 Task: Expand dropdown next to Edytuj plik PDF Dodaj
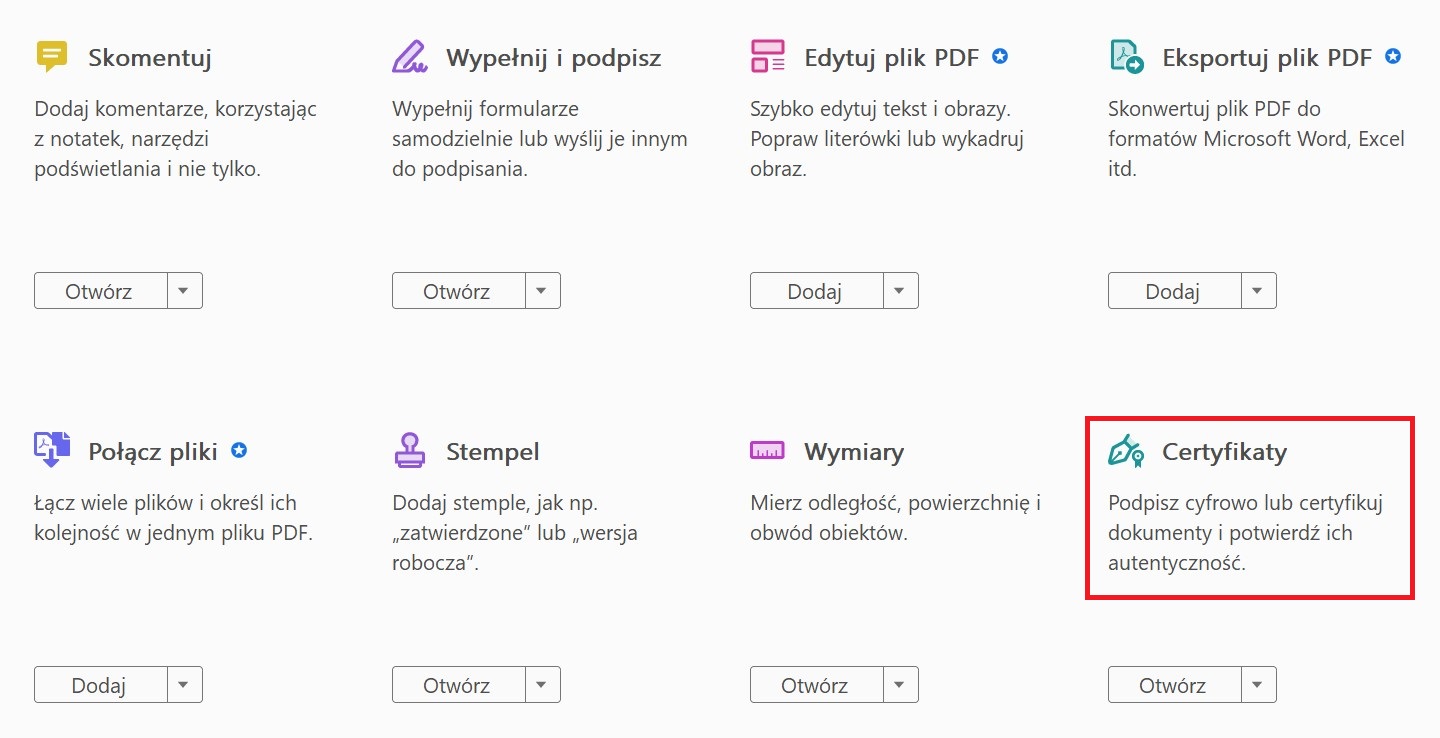898,291
